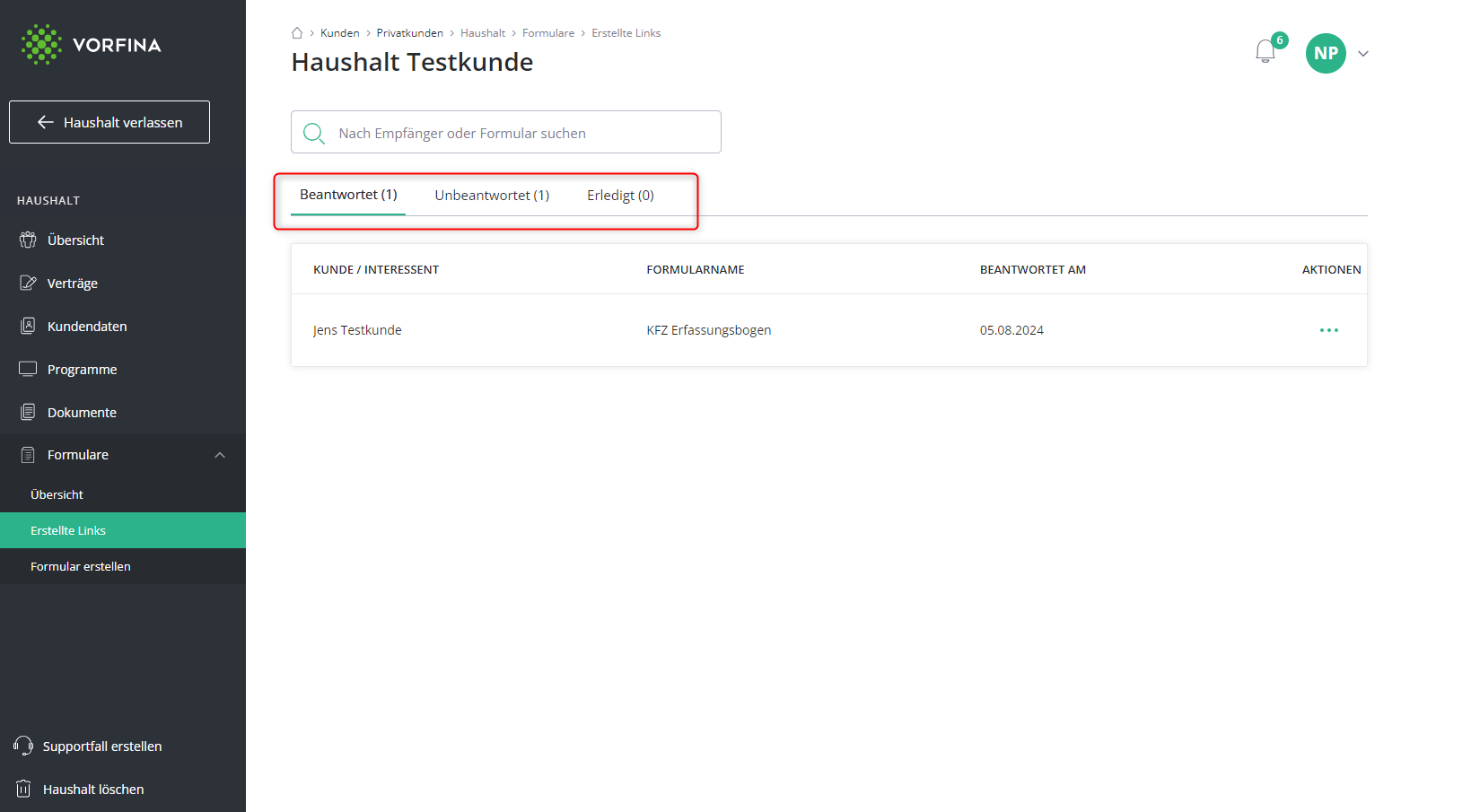
Task: Collapse the Formulare submenu chevron
Action: 220,455
